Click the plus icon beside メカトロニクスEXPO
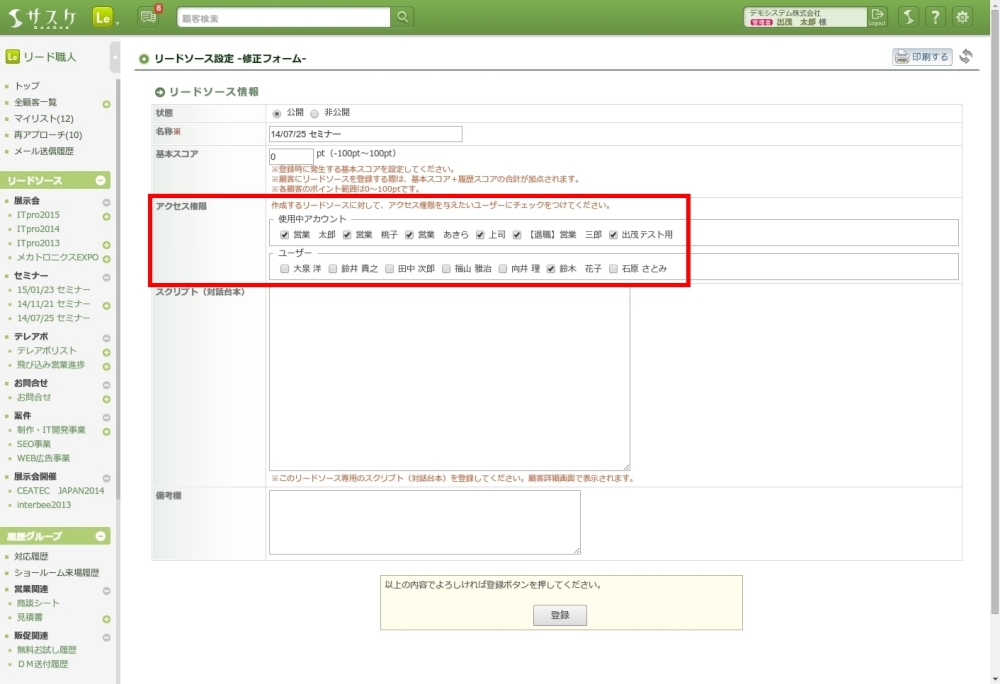This screenshot has width=1000, height=684. point(106,258)
